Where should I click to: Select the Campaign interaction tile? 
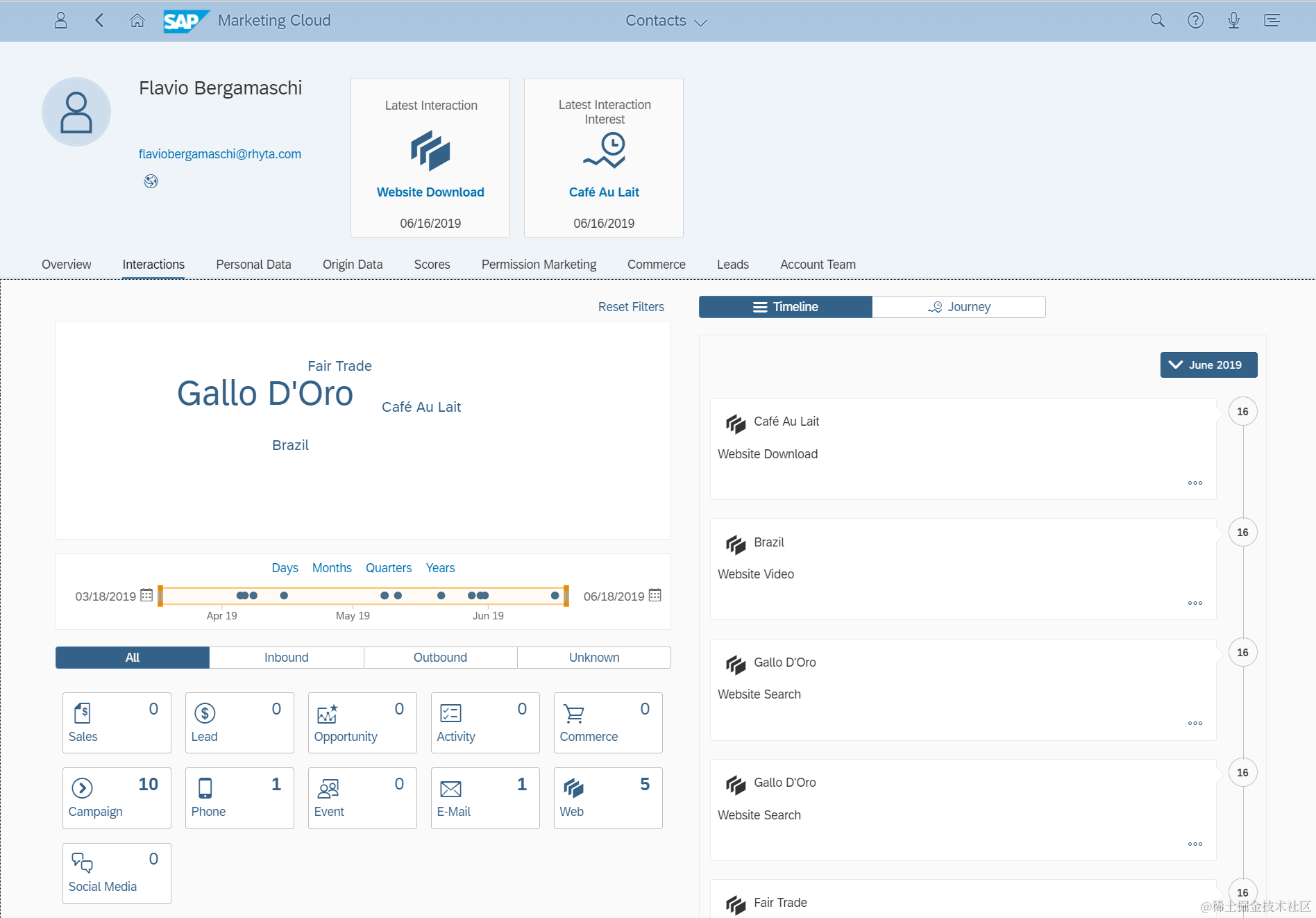tap(117, 798)
